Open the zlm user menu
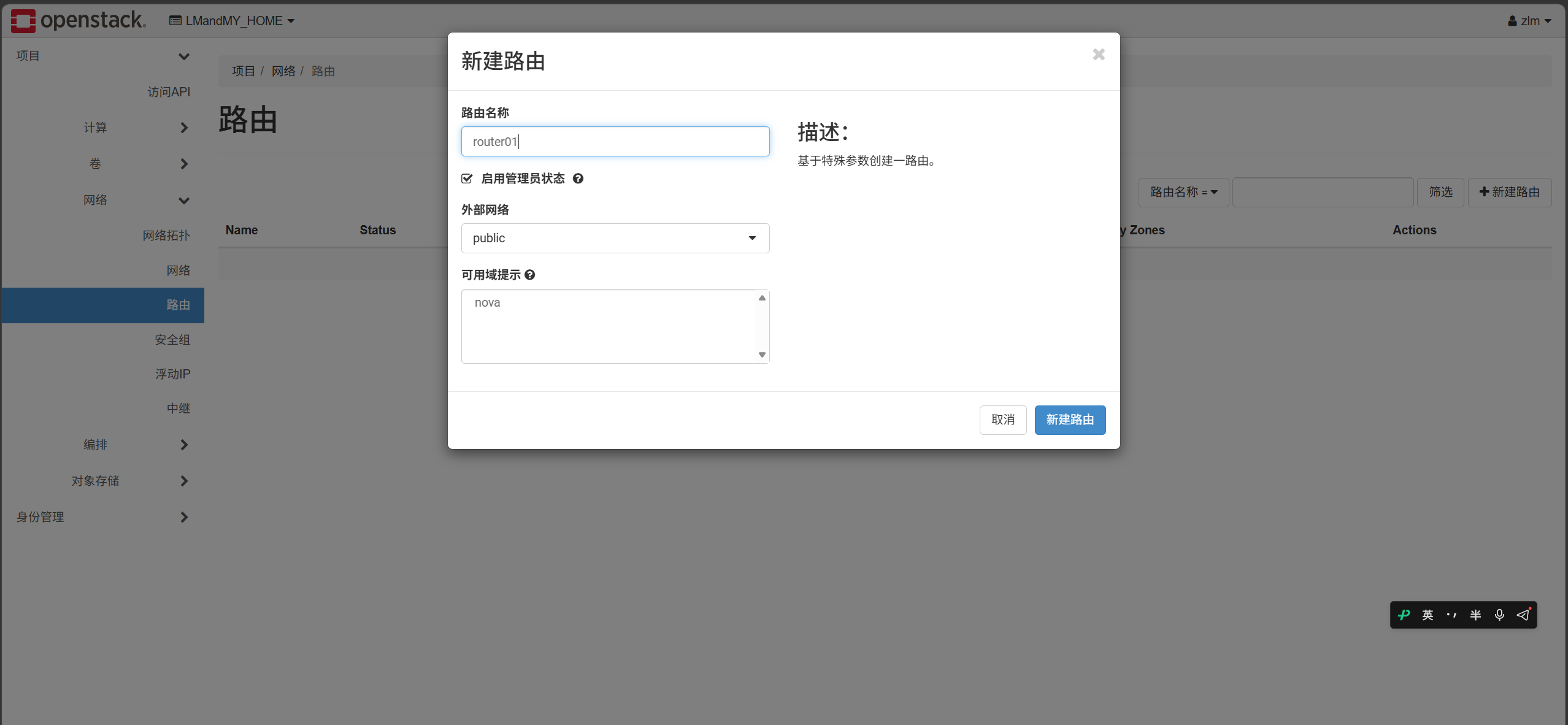 1529,21
